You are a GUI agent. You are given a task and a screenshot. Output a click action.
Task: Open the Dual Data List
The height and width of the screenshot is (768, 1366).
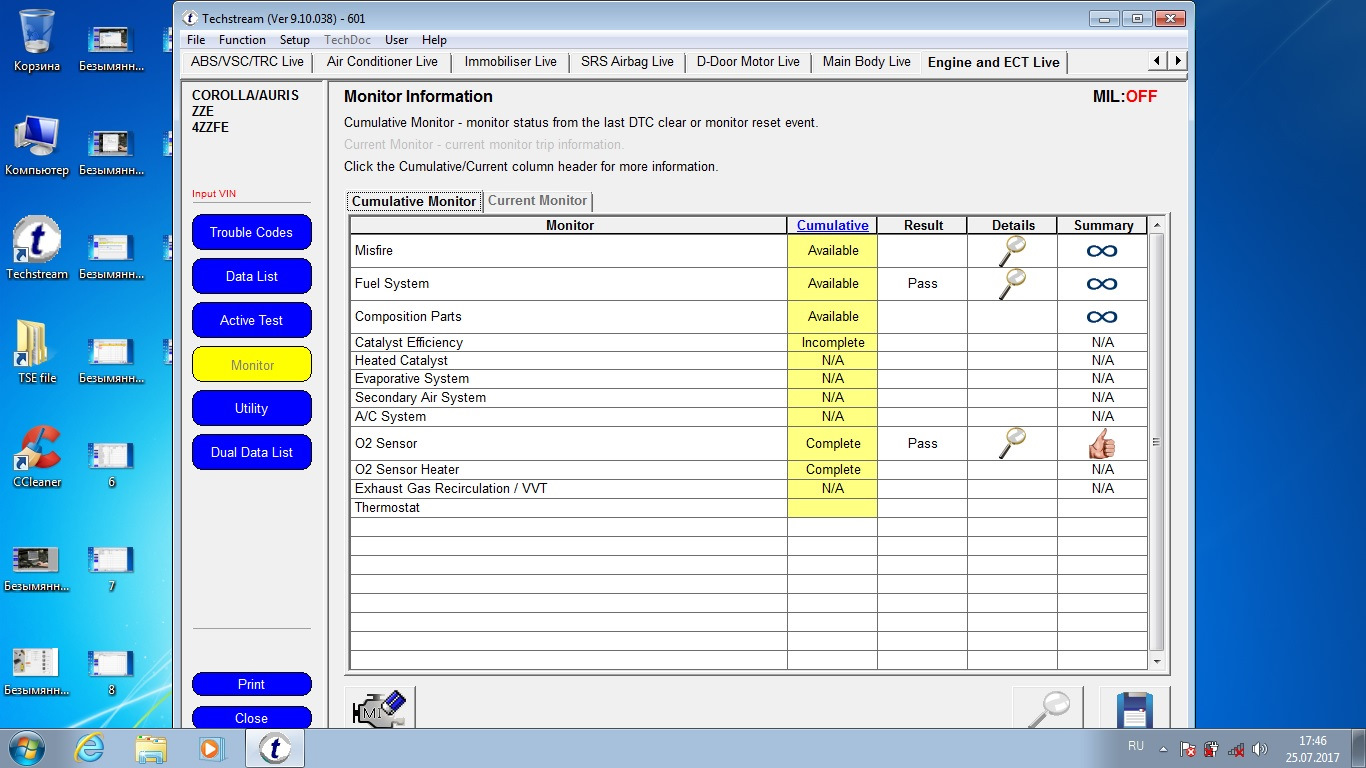(x=251, y=453)
